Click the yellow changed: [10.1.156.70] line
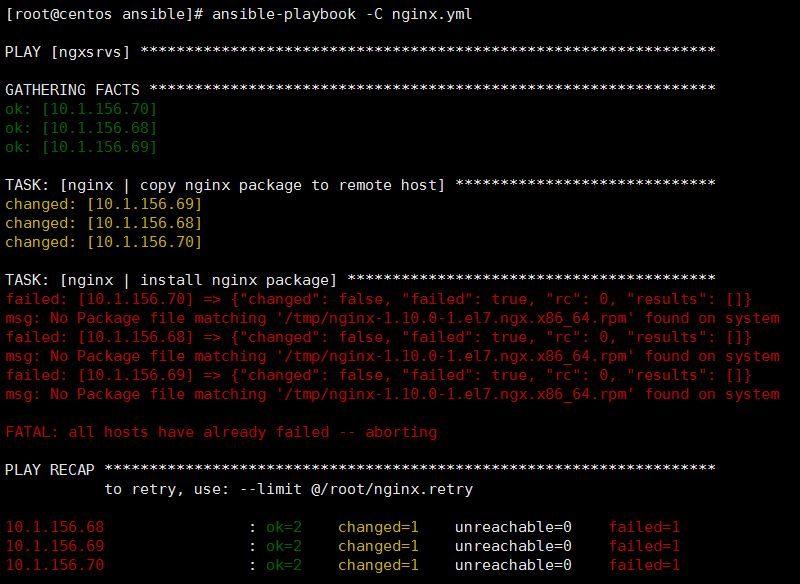Screen dimensions: 800x584 click(x=104, y=242)
